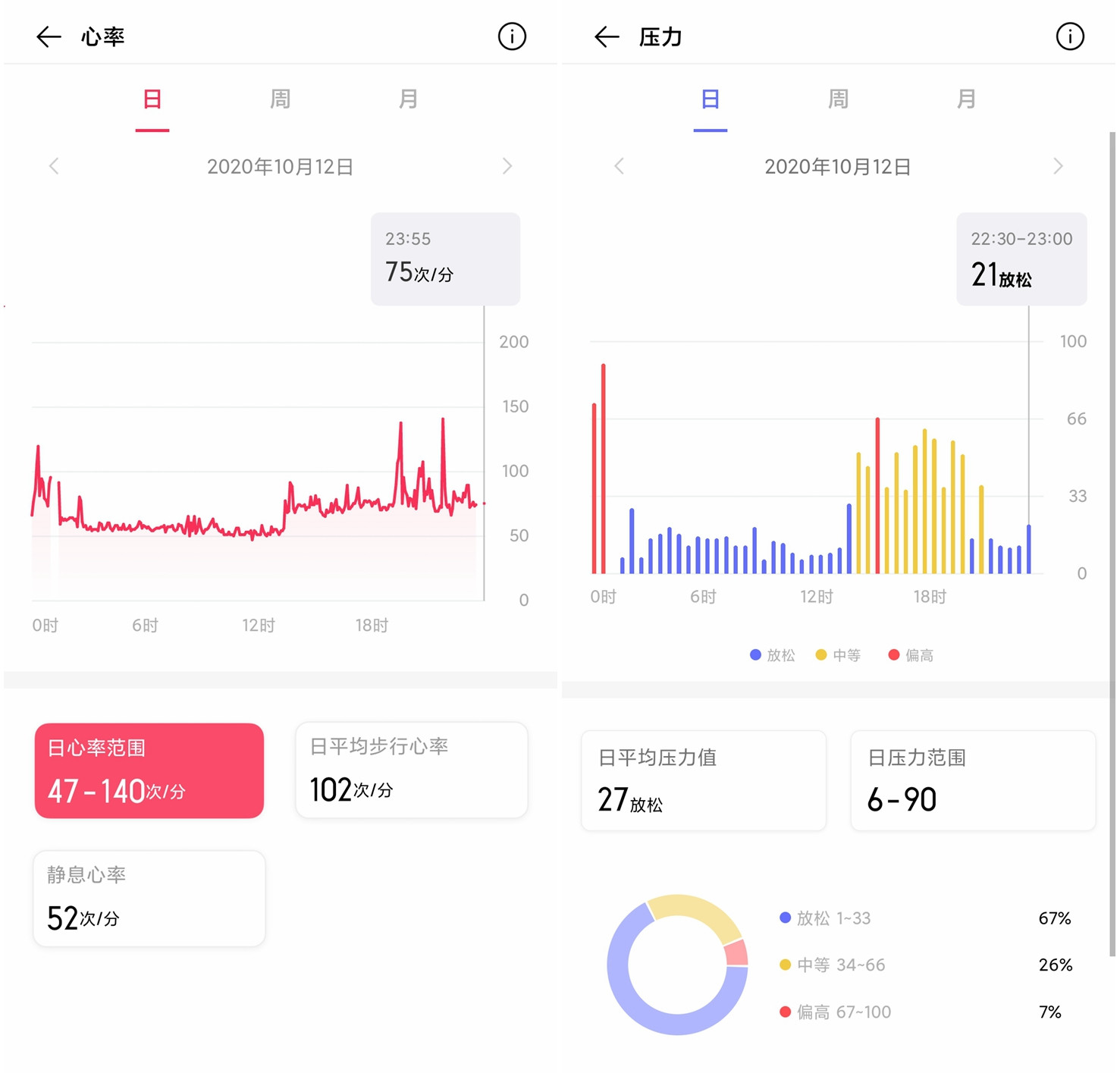The width and height of the screenshot is (1120, 1073).
Task: Open the 日心率范围 47-140 card
Action: (149, 770)
